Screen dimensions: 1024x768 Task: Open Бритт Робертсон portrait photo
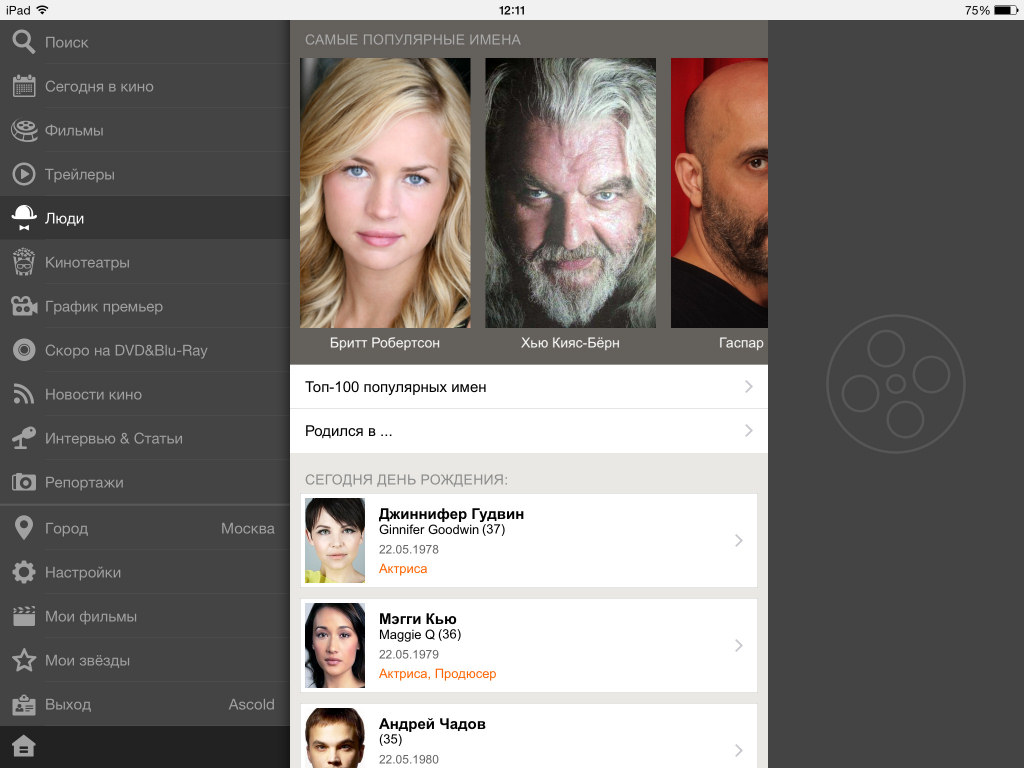385,193
